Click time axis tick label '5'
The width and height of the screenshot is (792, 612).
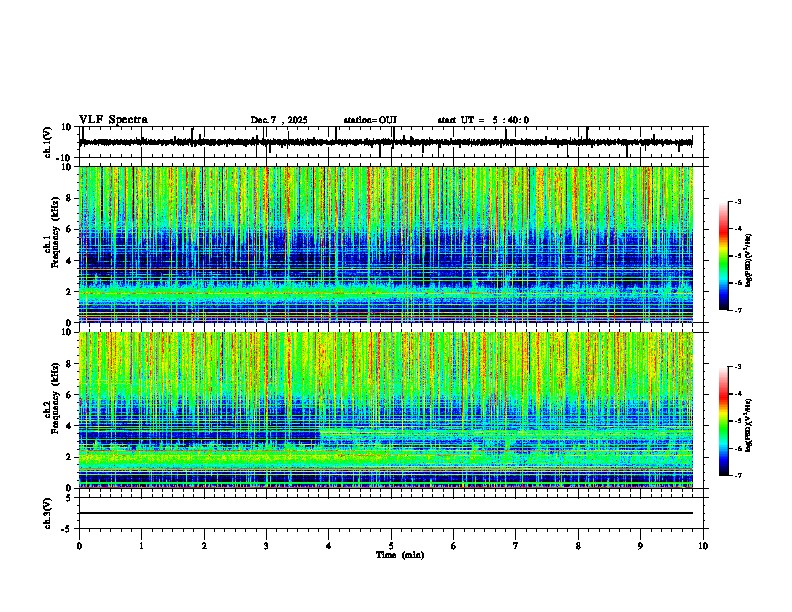pyautogui.click(x=391, y=546)
